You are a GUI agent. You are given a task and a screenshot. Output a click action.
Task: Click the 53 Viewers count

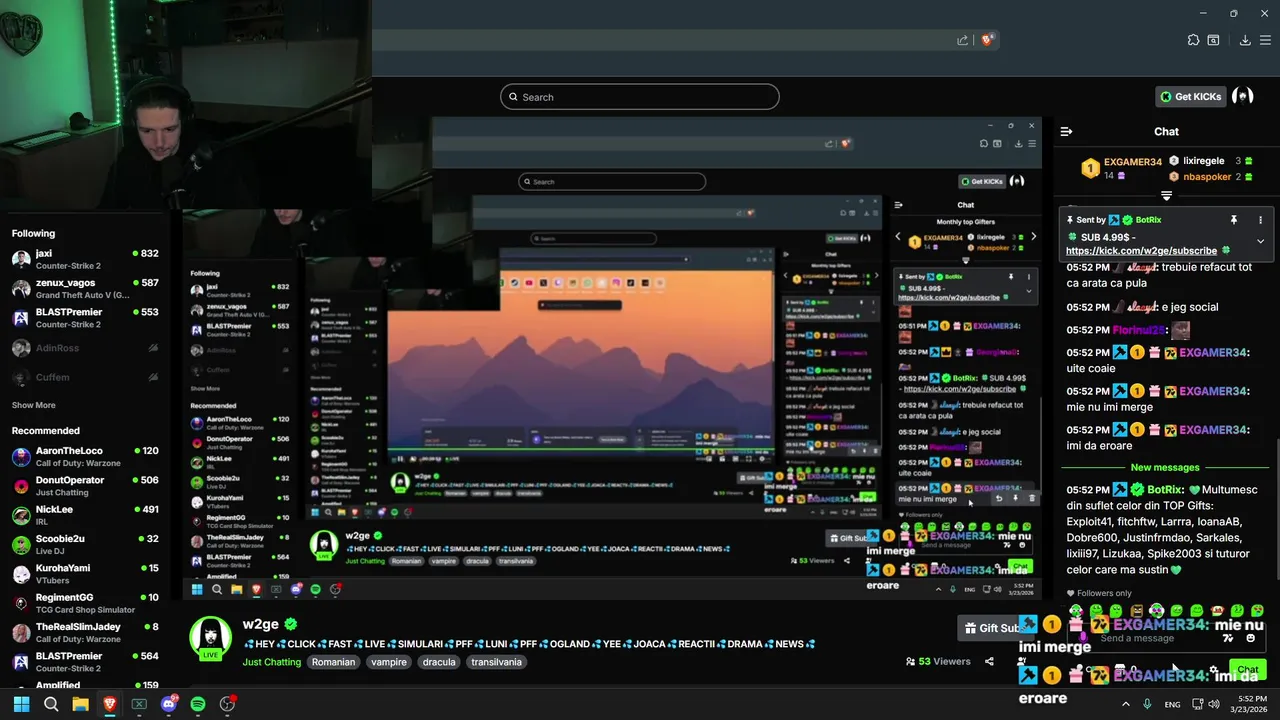[938, 661]
